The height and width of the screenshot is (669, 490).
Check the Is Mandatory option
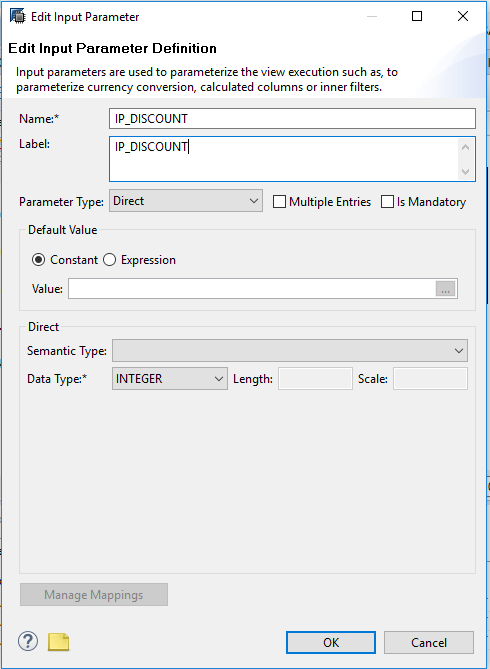387,201
